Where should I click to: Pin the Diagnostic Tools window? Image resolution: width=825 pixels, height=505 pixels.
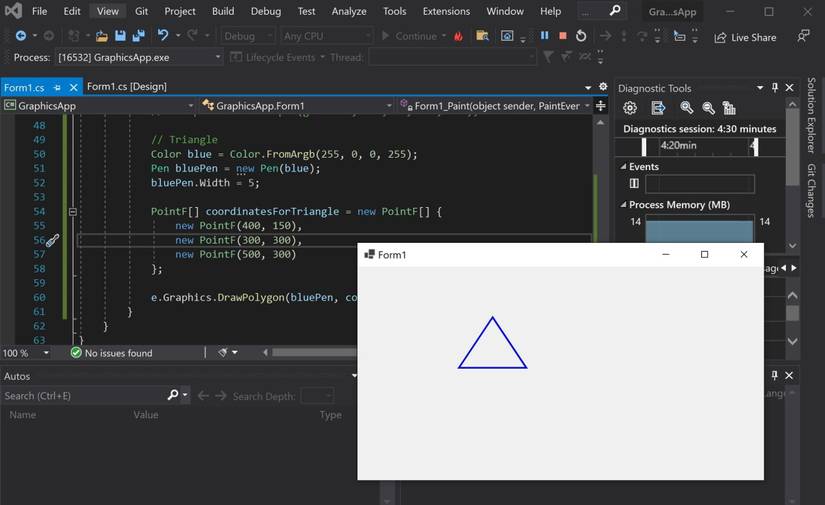tap(774, 87)
